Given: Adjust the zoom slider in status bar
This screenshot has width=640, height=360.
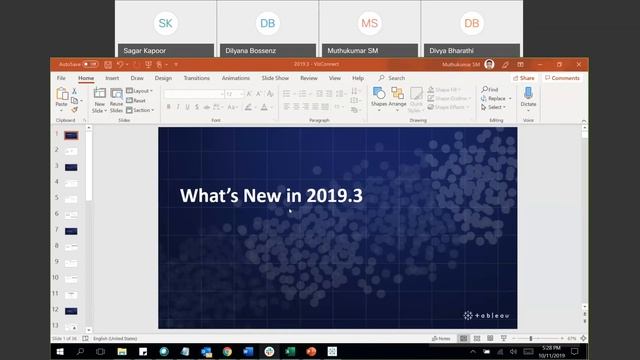Looking at the screenshot, I should (x=531, y=338).
